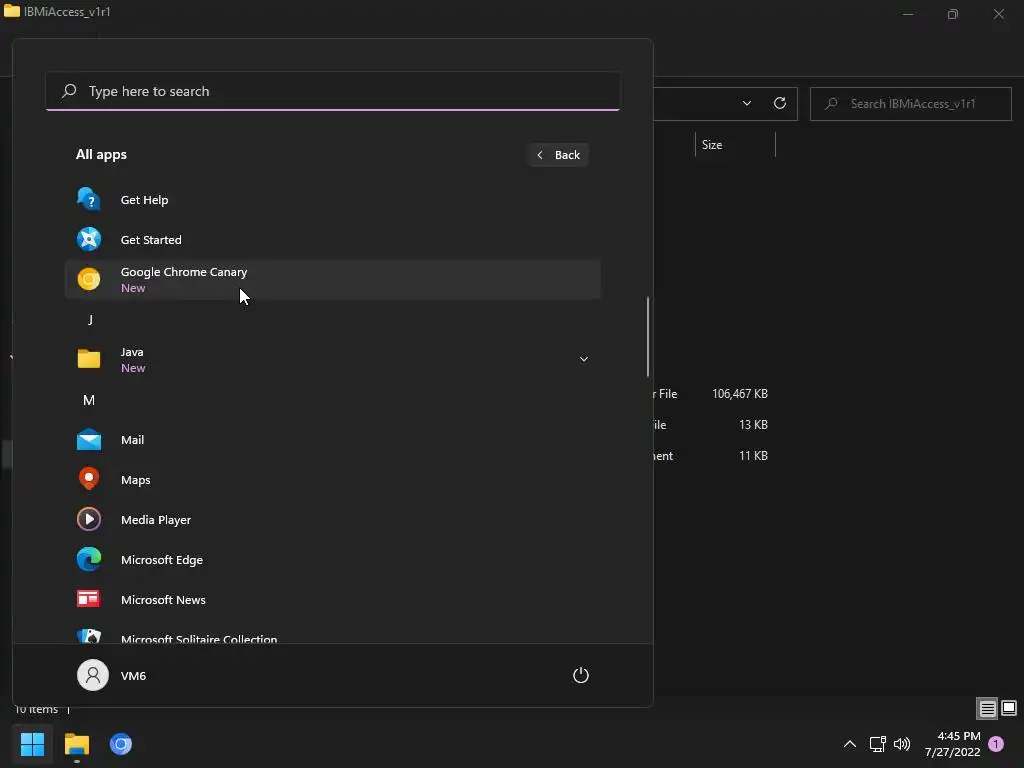
Task: Launch the Maps app
Action: (x=332, y=480)
